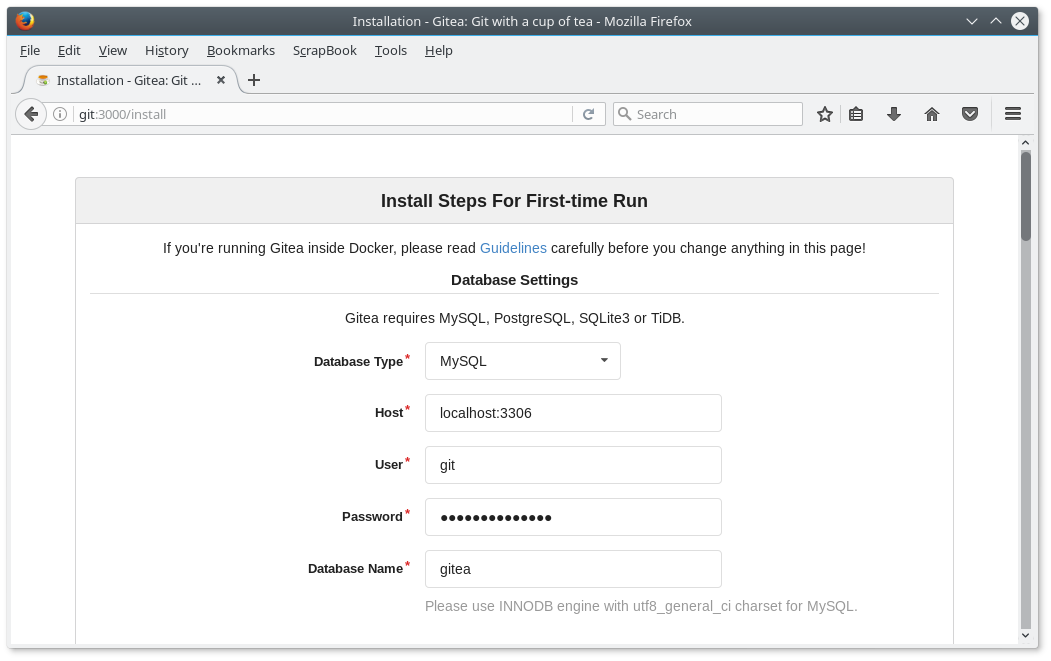Viewport: 1051px width, 661px height.
Task: Open a new tab with the plus button
Action: [x=254, y=80]
